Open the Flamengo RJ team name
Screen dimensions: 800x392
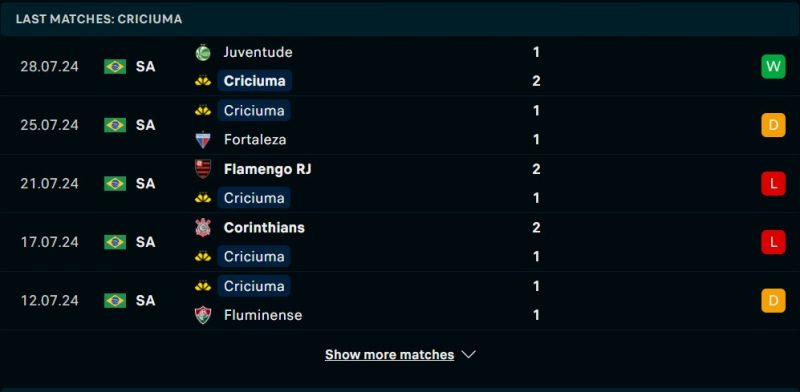tap(267, 169)
